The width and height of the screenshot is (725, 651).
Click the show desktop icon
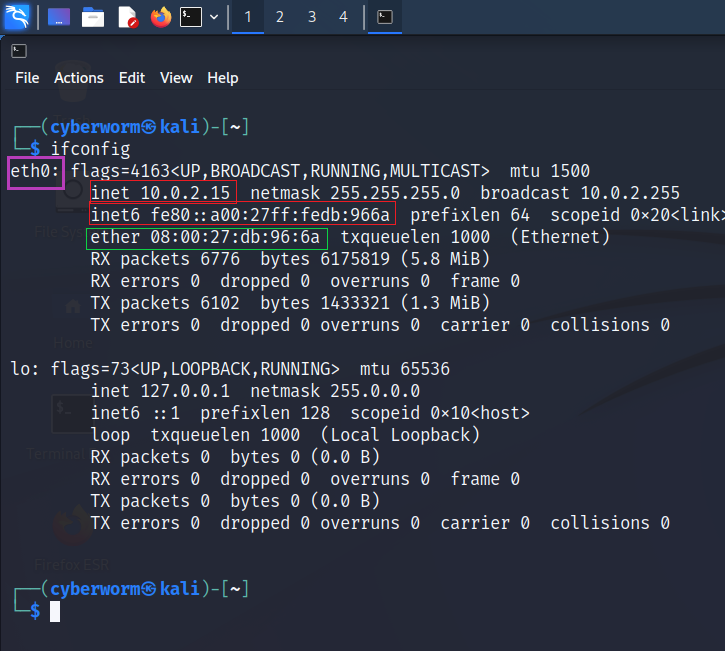[x=59, y=17]
